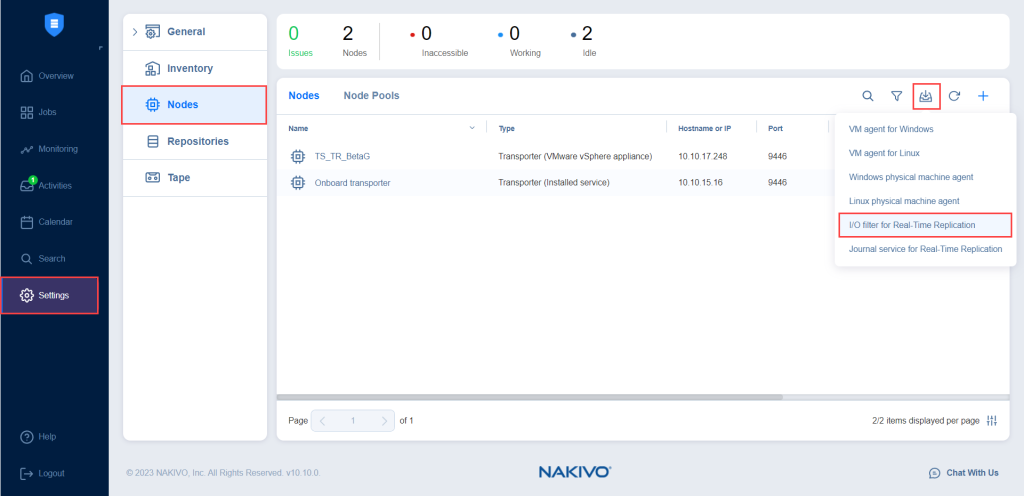Sort by the Name column header

pyautogui.click(x=298, y=129)
